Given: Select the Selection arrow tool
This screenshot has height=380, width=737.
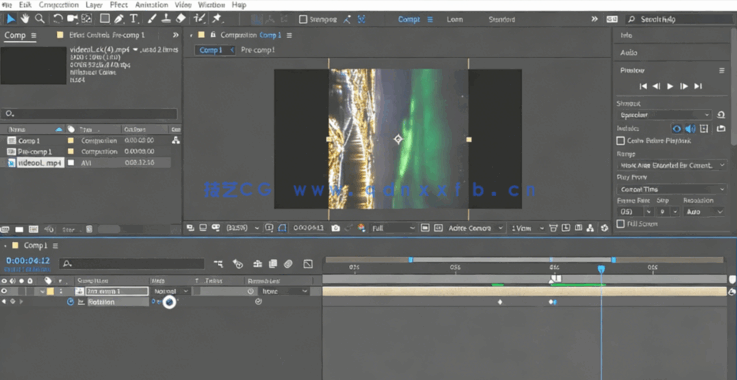Looking at the screenshot, I should (x=11, y=19).
